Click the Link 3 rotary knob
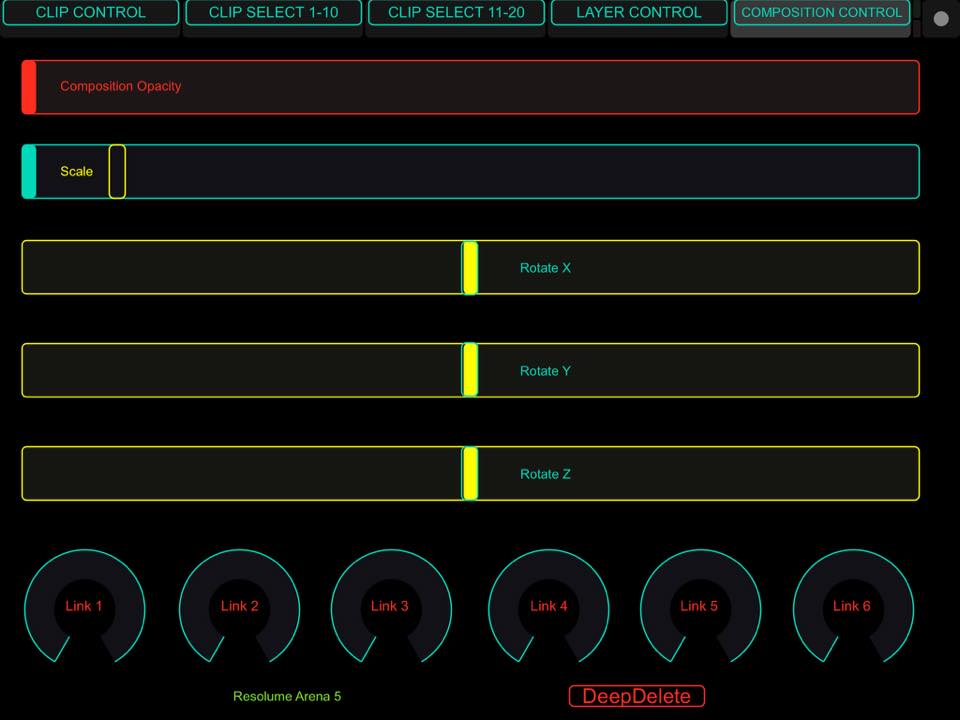 click(390, 606)
